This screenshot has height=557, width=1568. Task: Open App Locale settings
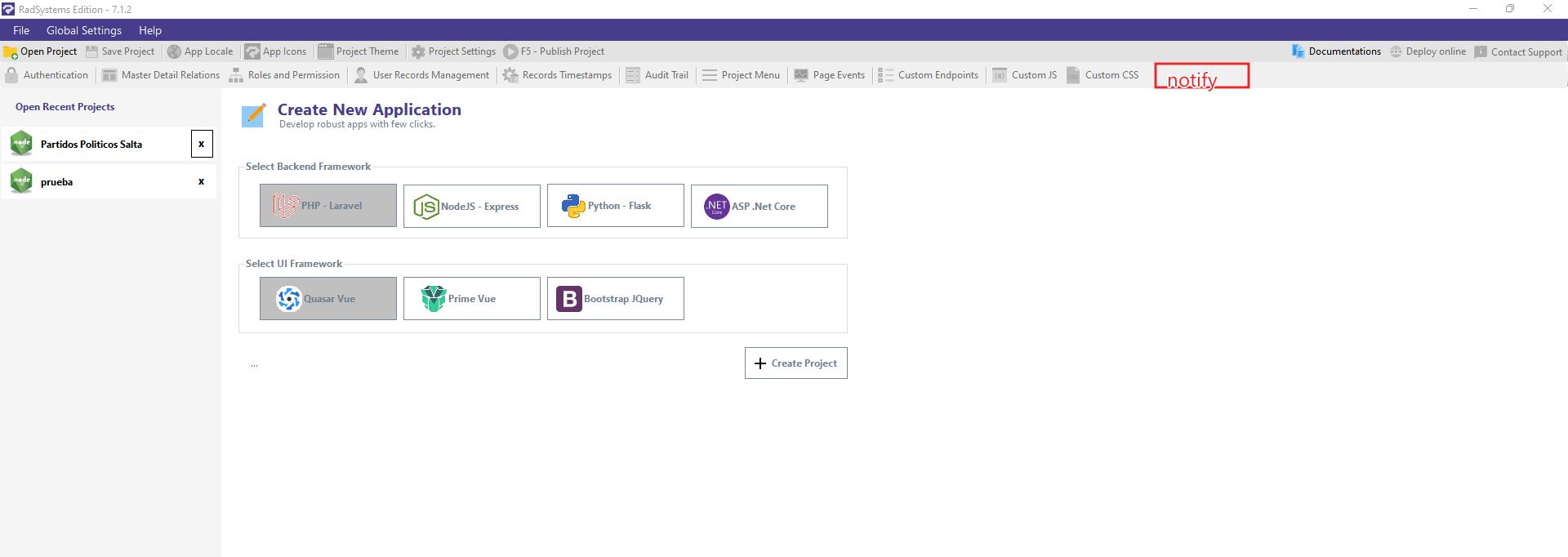pyautogui.click(x=200, y=51)
